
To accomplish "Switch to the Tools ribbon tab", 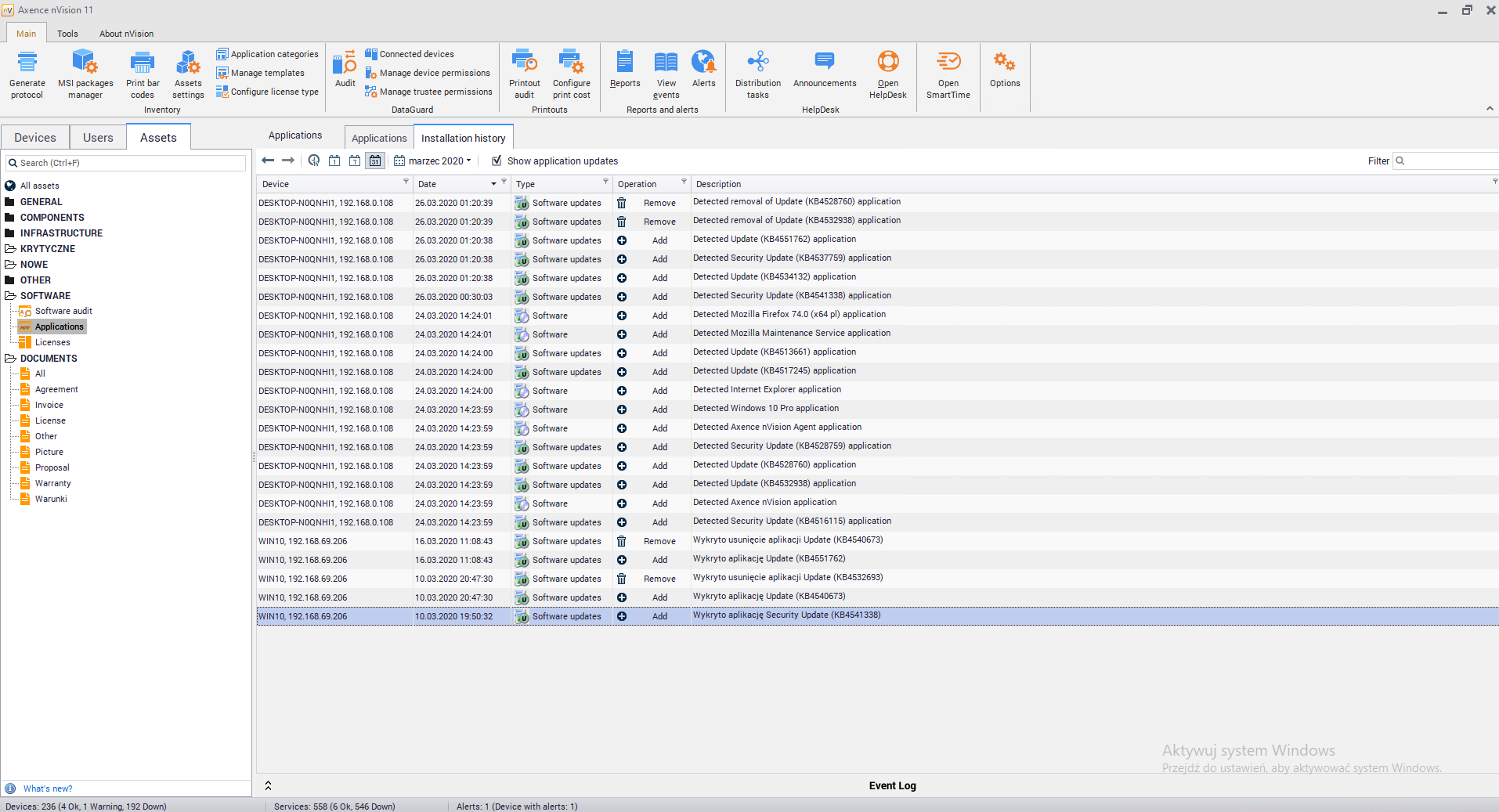I will click(x=67, y=34).
